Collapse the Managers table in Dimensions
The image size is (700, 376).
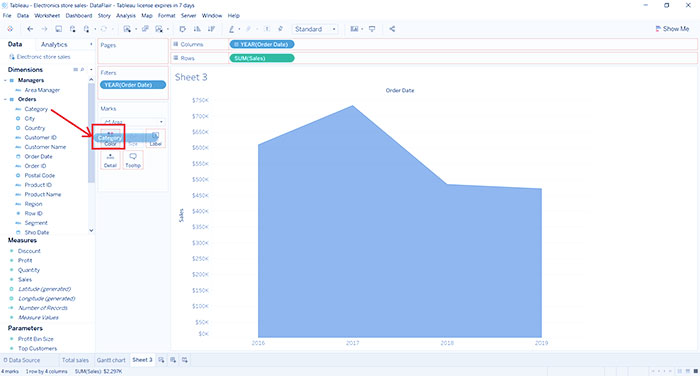(x=5, y=80)
